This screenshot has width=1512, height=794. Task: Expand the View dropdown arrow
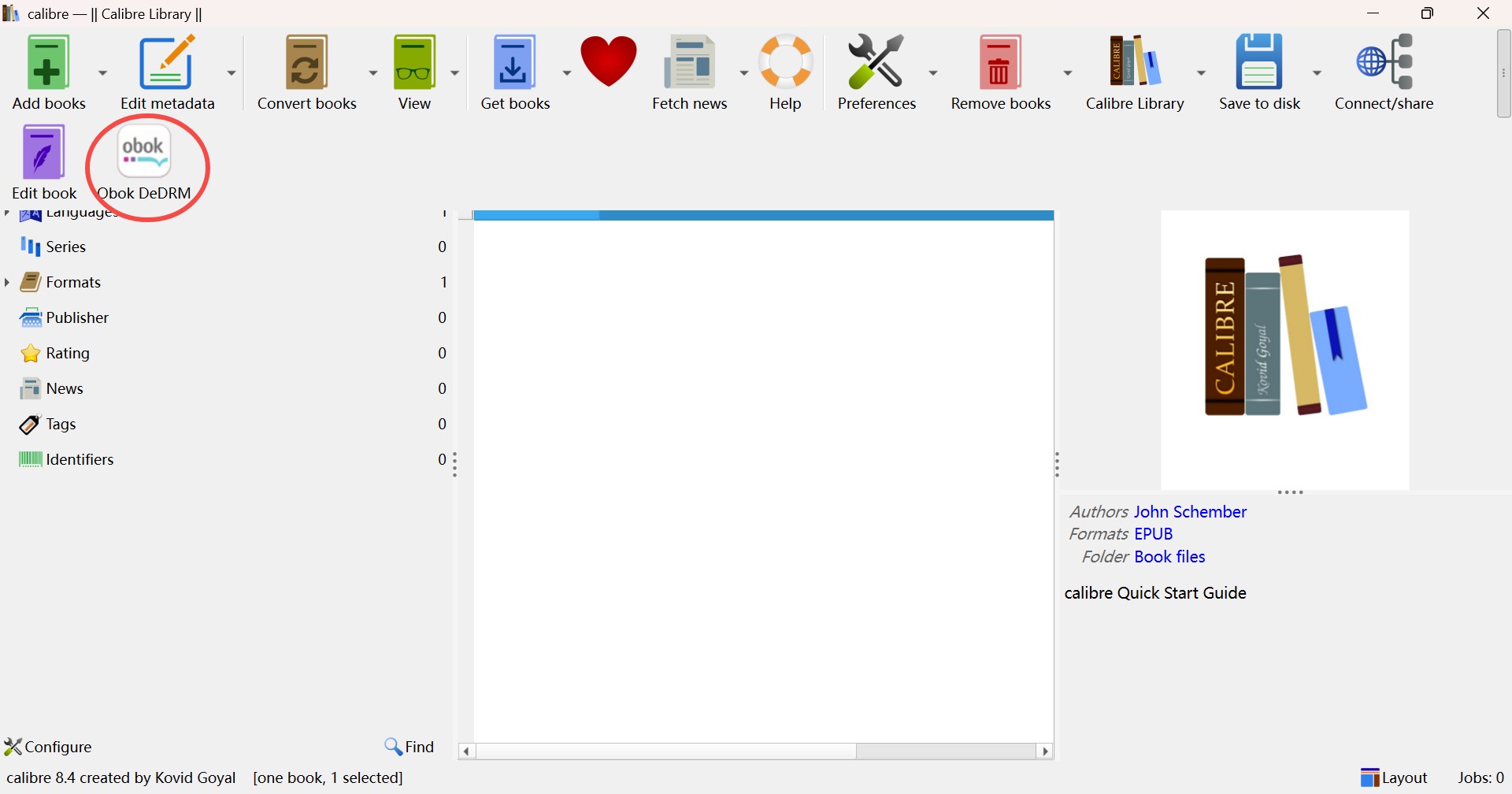click(x=454, y=72)
